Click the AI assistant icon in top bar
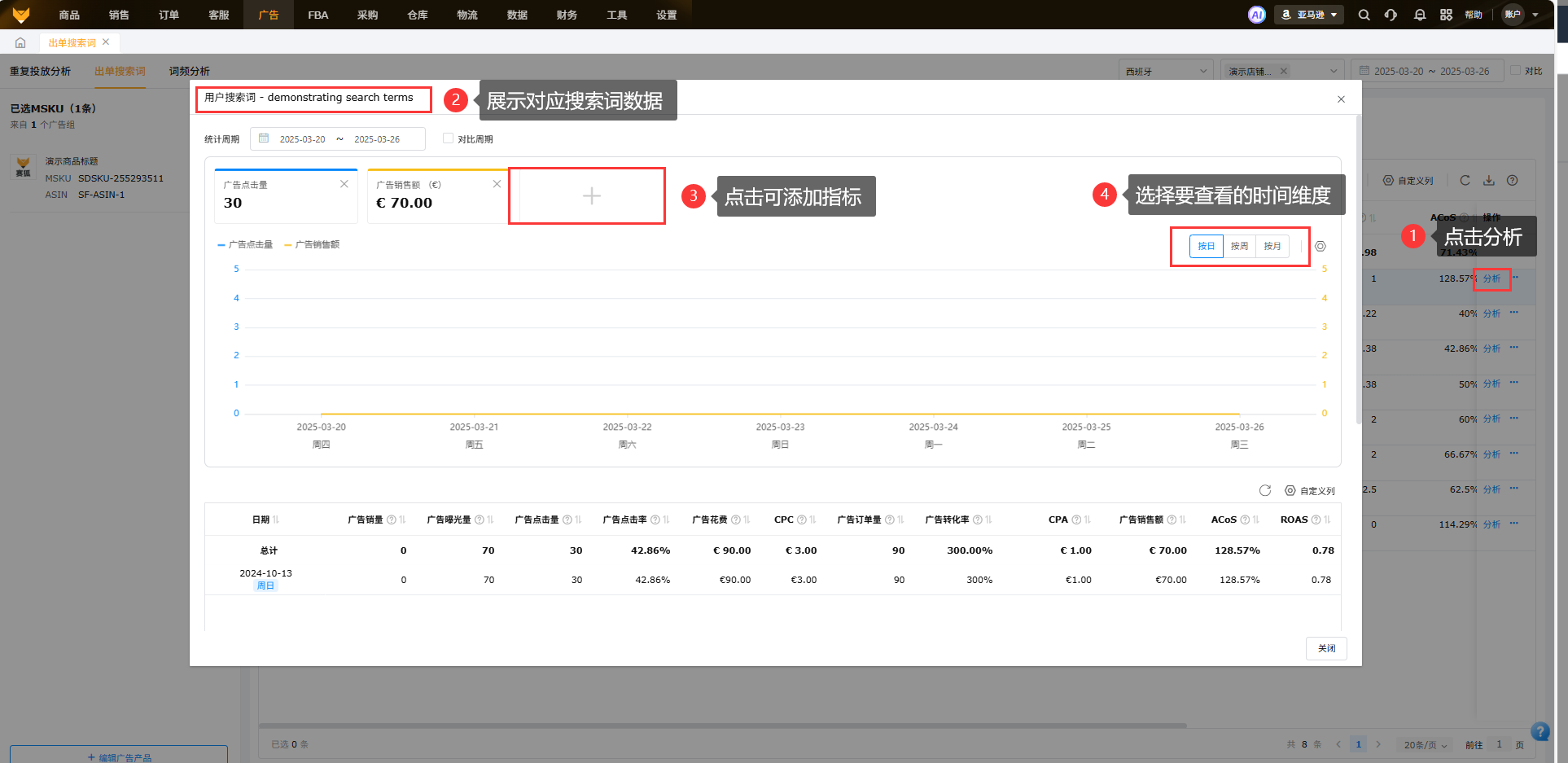 [1256, 15]
